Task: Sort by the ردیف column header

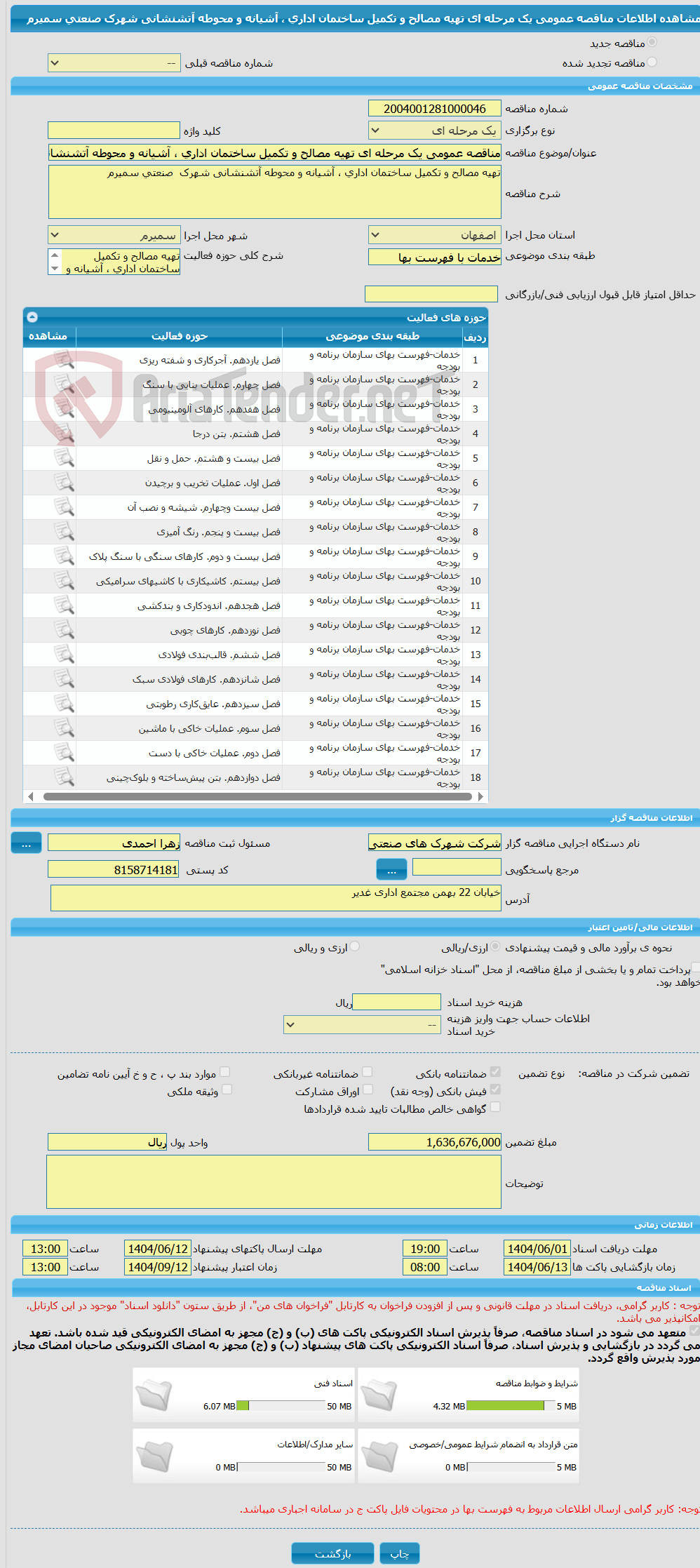Action: (475, 337)
